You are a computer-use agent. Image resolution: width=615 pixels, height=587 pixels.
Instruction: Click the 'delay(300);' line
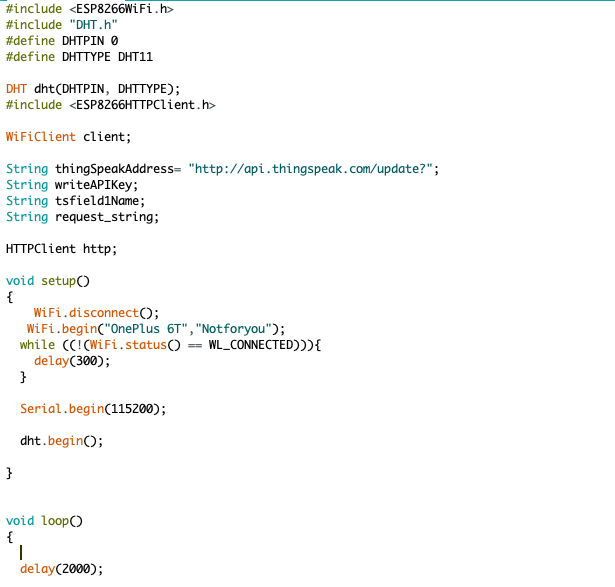[72, 361]
